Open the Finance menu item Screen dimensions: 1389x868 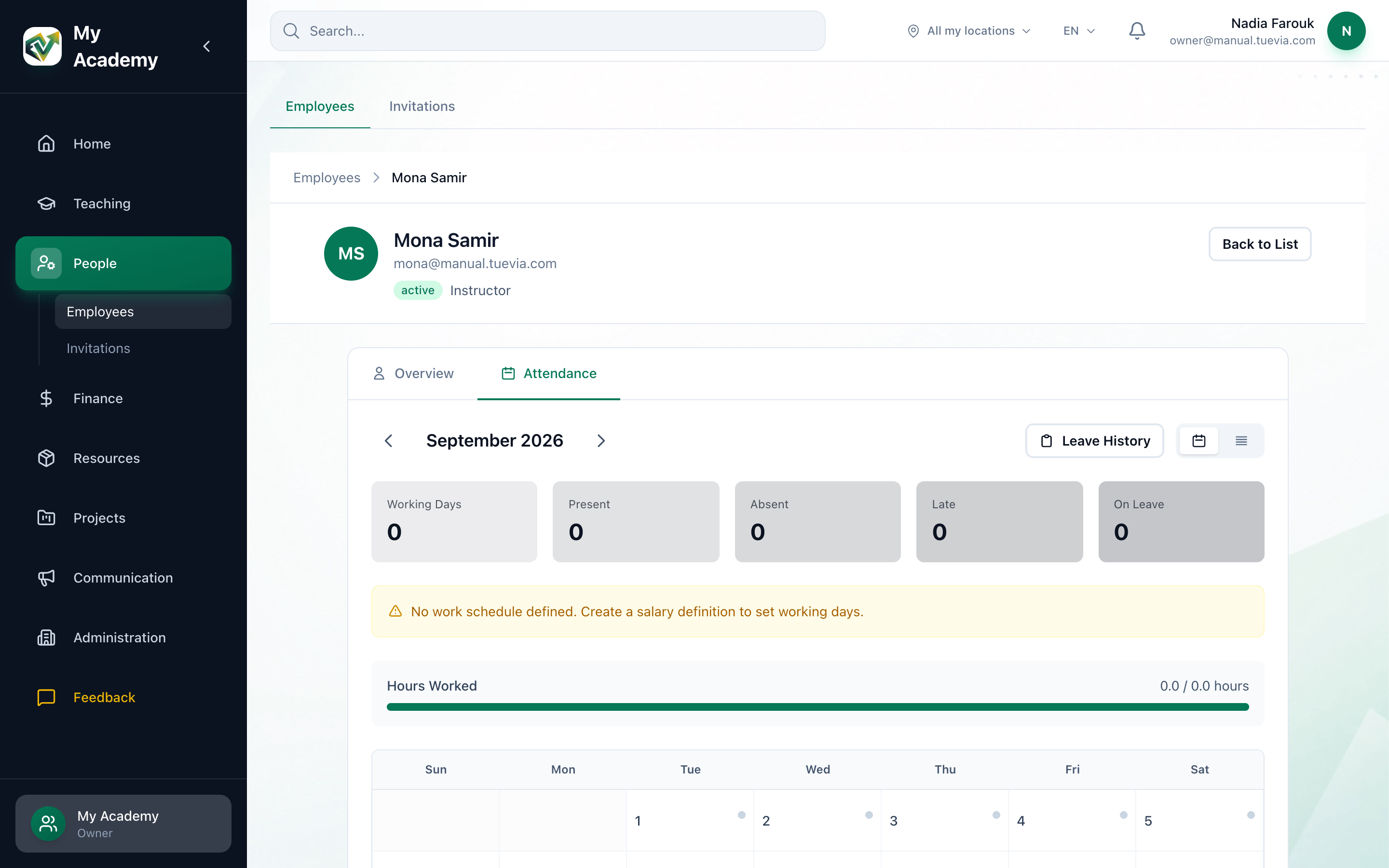pyautogui.click(x=123, y=398)
